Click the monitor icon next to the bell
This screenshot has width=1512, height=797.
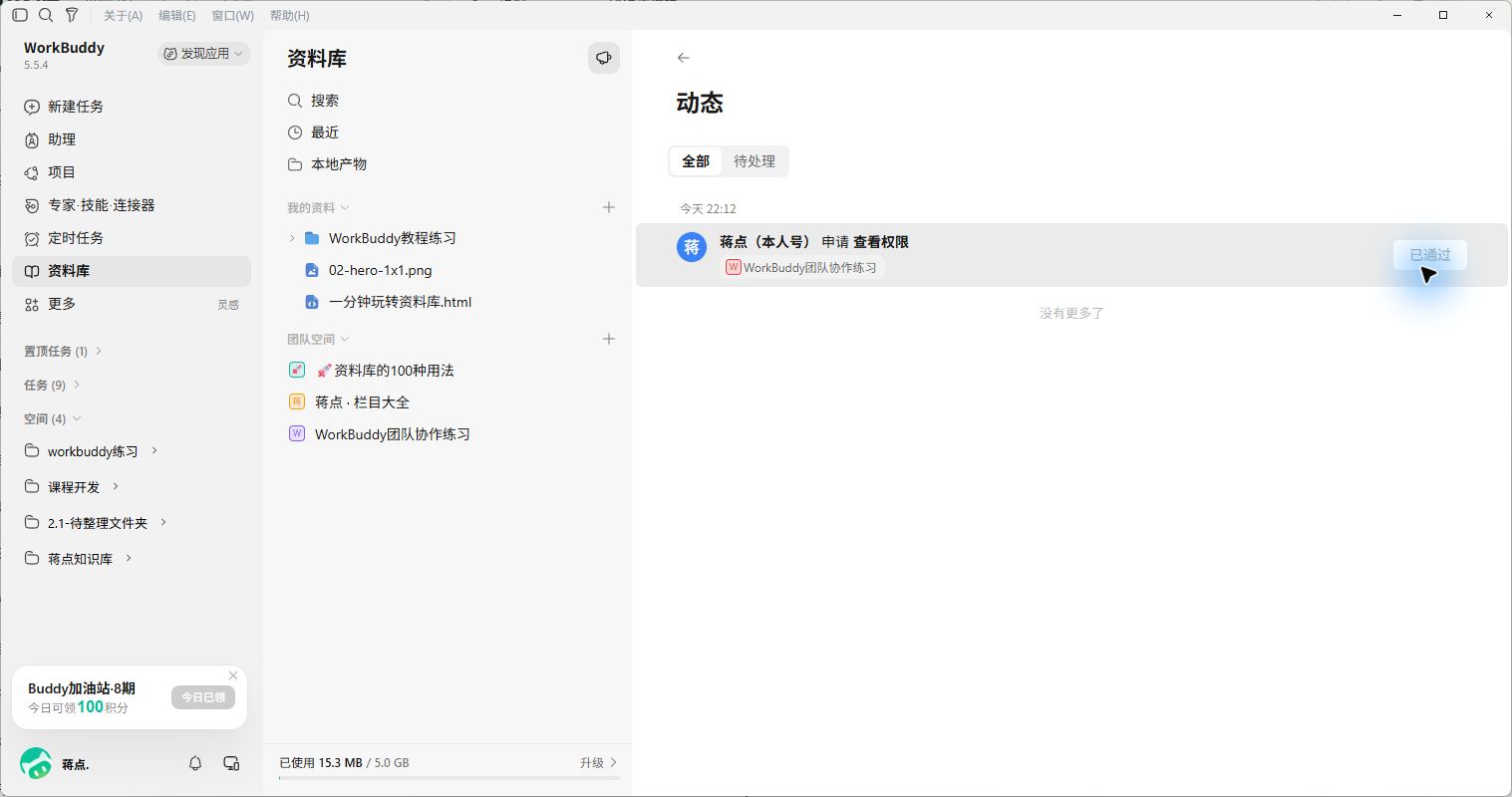pyautogui.click(x=231, y=763)
